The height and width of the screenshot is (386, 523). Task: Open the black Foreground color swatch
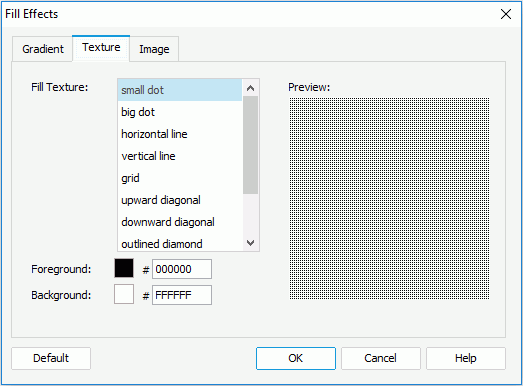124,268
